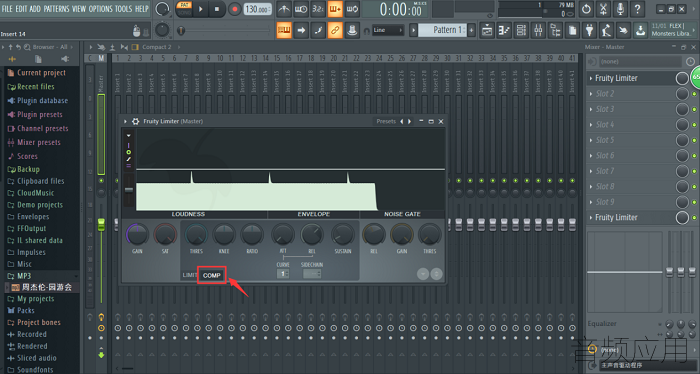
Task: Open the Fruity Limiter gear settings
Action: [x=135, y=121]
